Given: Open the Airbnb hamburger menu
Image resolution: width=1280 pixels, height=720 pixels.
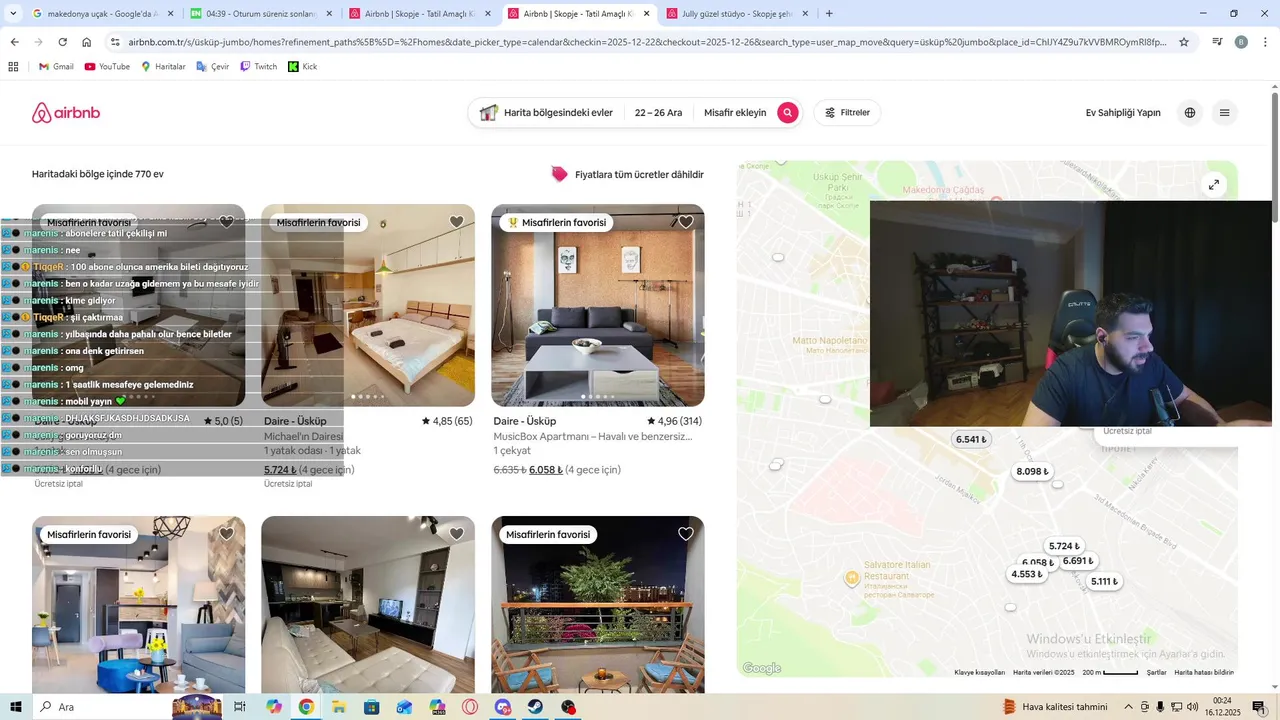Looking at the screenshot, I should [x=1224, y=113].
